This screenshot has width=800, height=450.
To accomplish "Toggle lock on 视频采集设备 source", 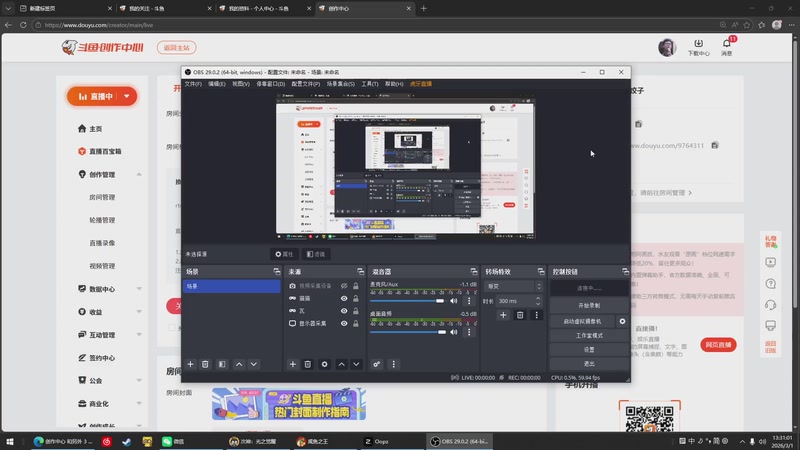I will point(356,286).
